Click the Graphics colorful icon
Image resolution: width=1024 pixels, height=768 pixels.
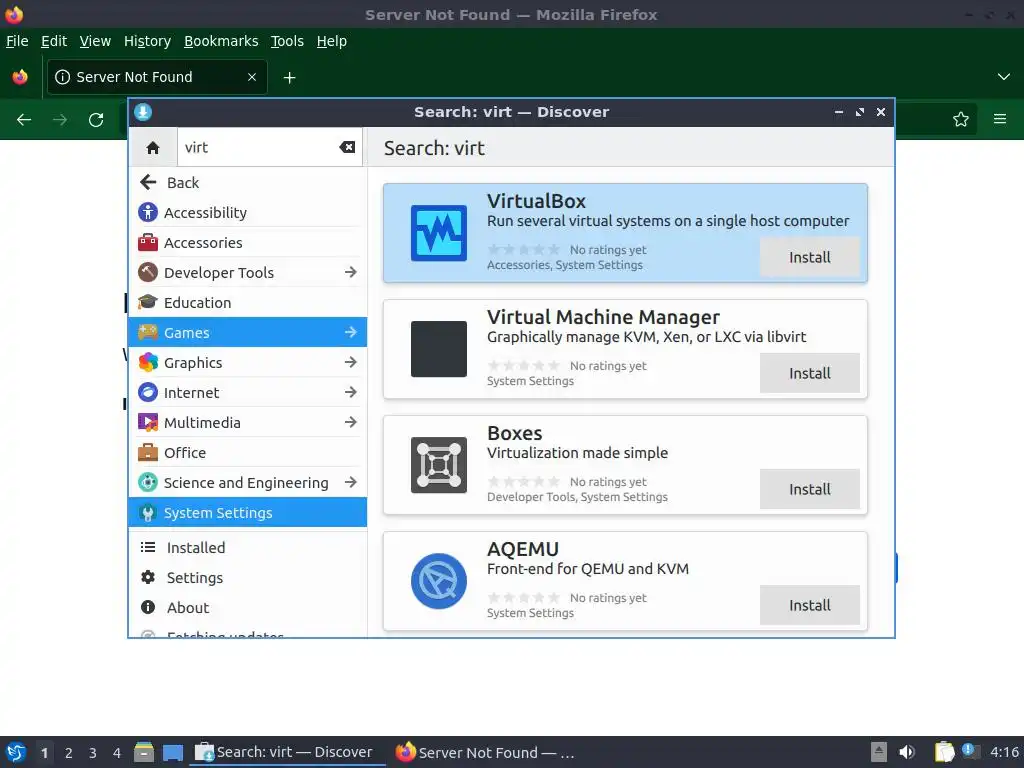pyautogui.click(x=148, y=362)
